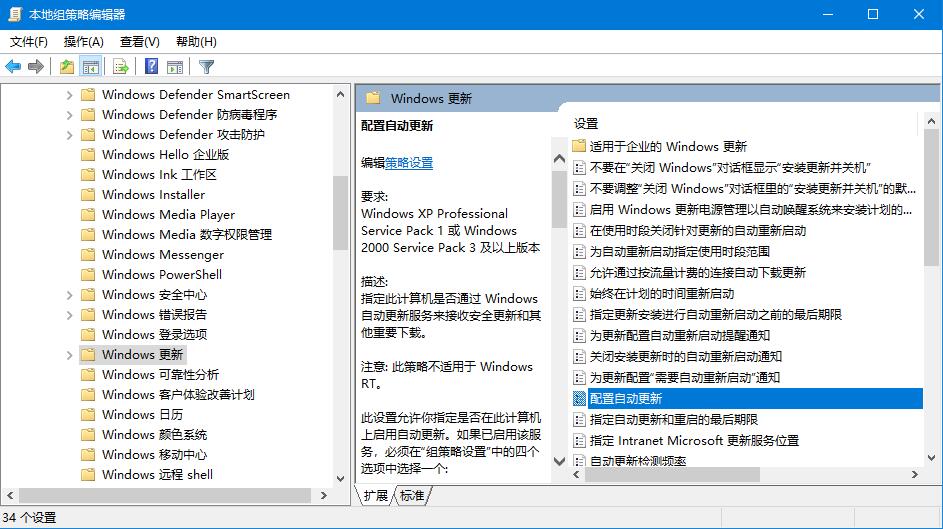Expand the Windows Defender SmartScreen node
This screenshot has height=529, width=943.
(x=69, y=95)
